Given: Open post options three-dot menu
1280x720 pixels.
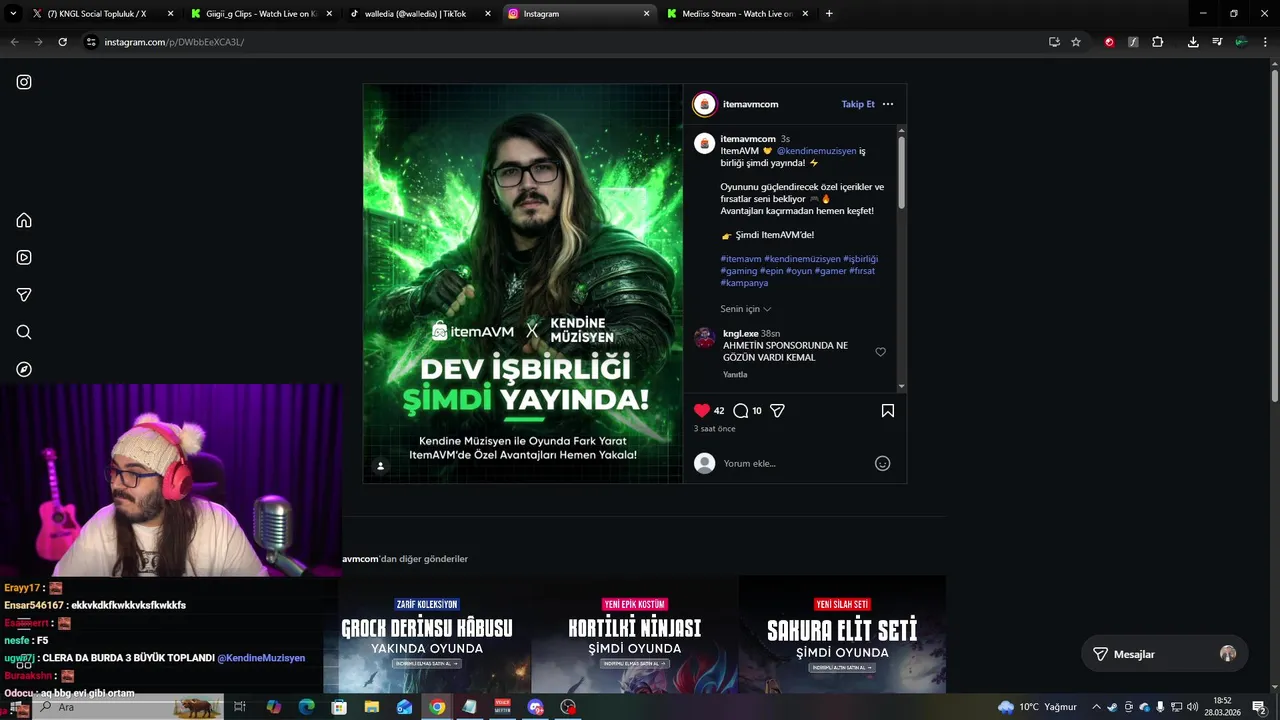Looking at the screenshot, I should (x=888, y=104).
